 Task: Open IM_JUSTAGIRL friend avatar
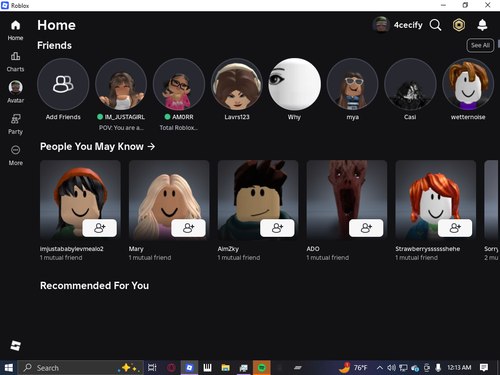point(121,84)
